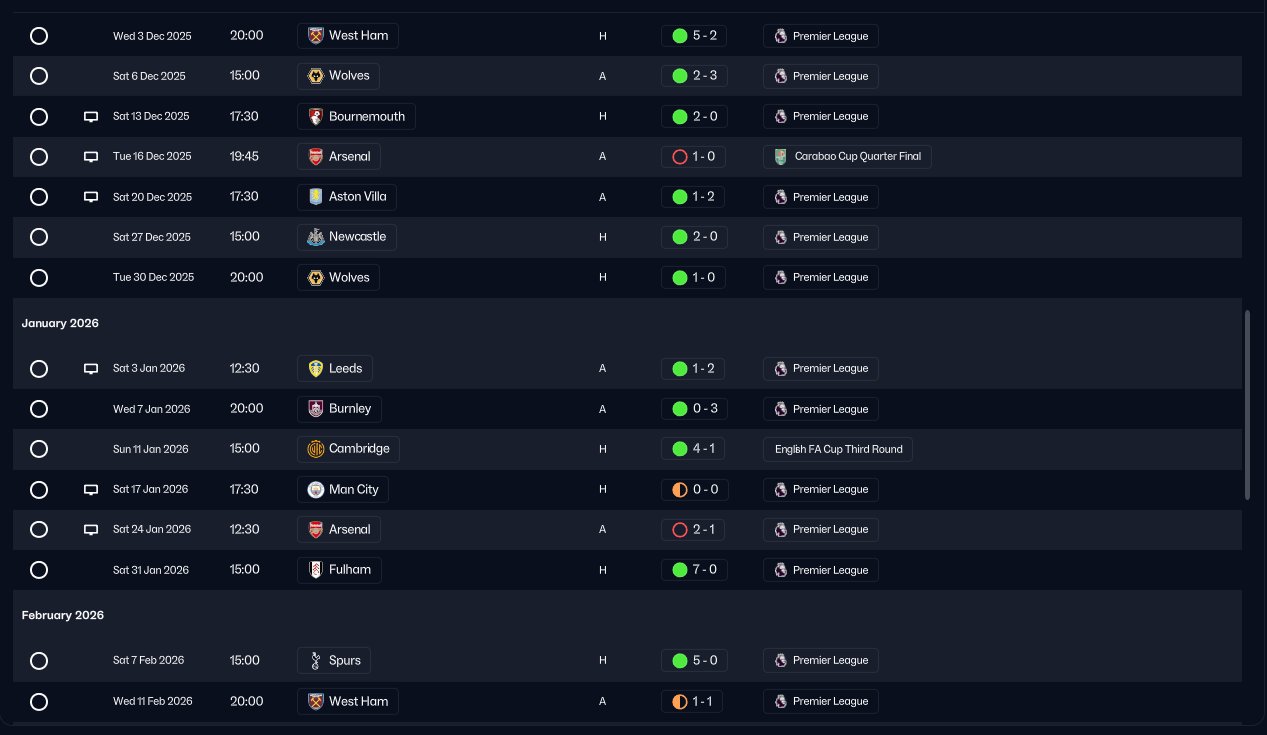
Task: Click the Premier League logo on Fulham row
Action: click(x=781, y=570)
